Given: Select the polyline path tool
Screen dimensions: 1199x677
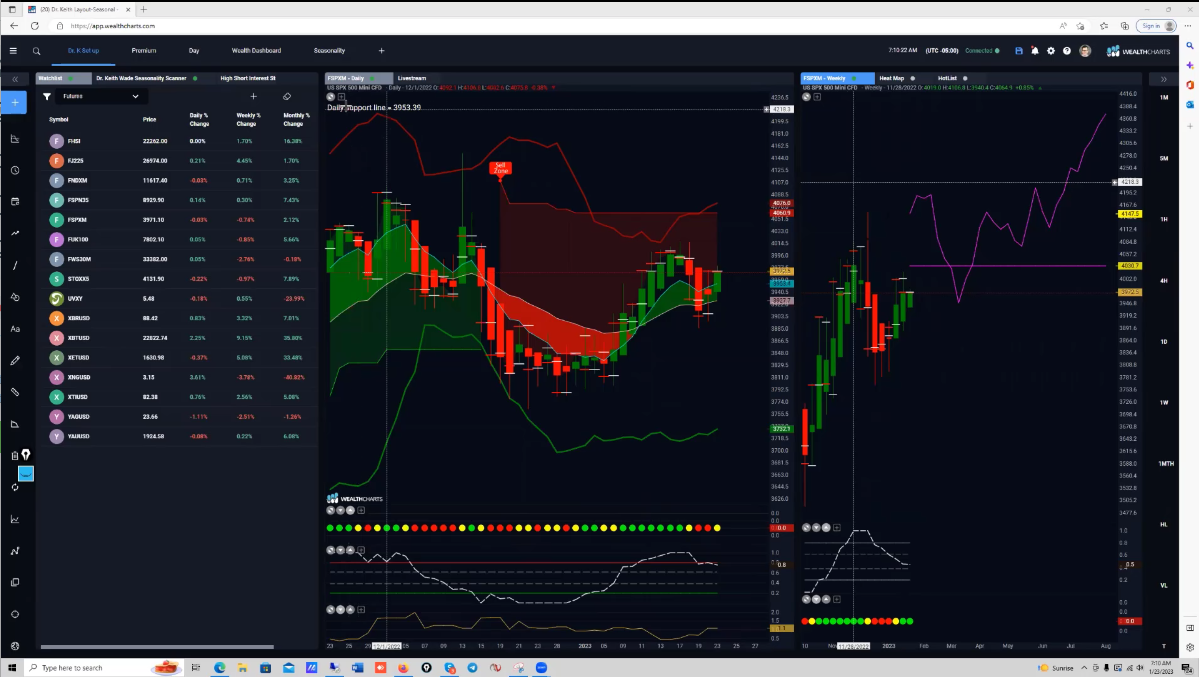Looking at the screenshot, I should [x=15, y=551].
